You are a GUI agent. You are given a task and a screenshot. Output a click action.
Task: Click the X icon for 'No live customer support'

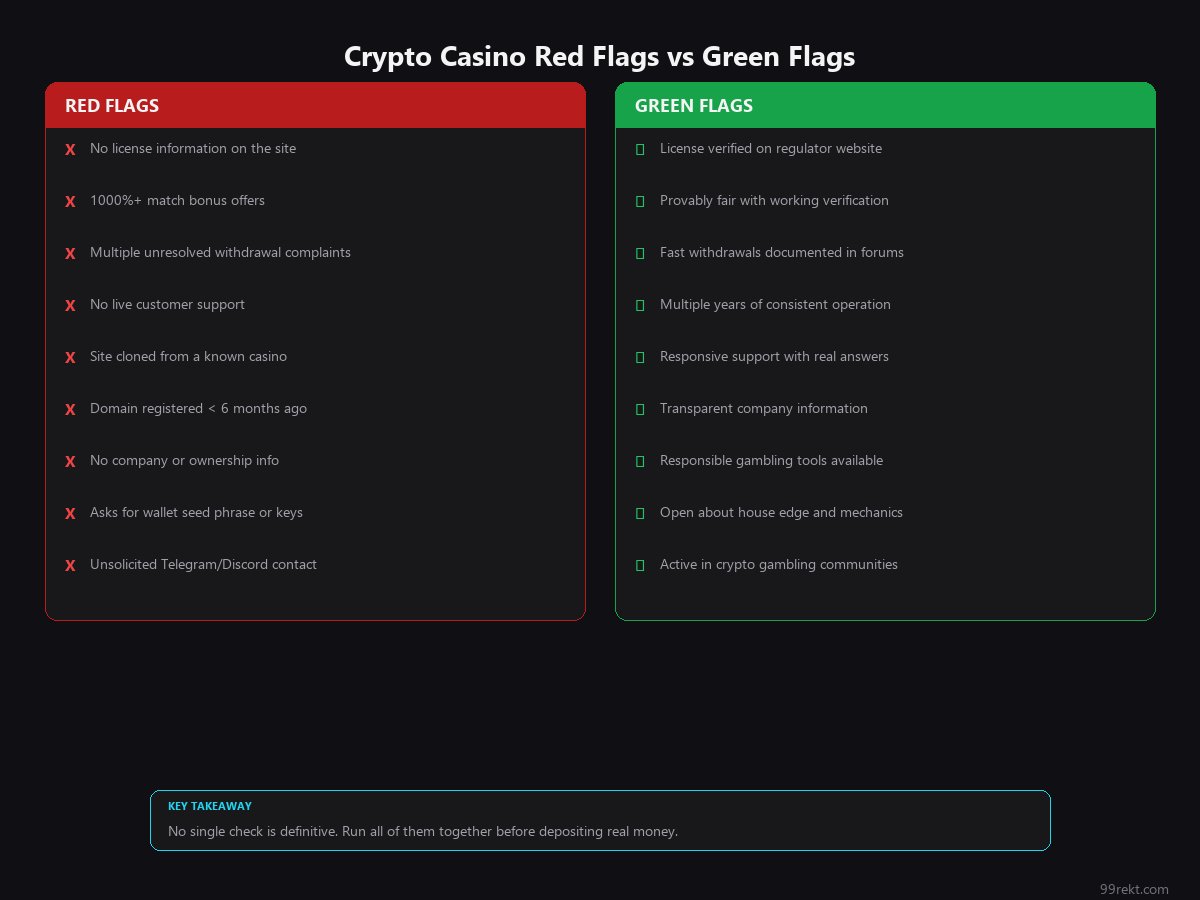(70, 305)
